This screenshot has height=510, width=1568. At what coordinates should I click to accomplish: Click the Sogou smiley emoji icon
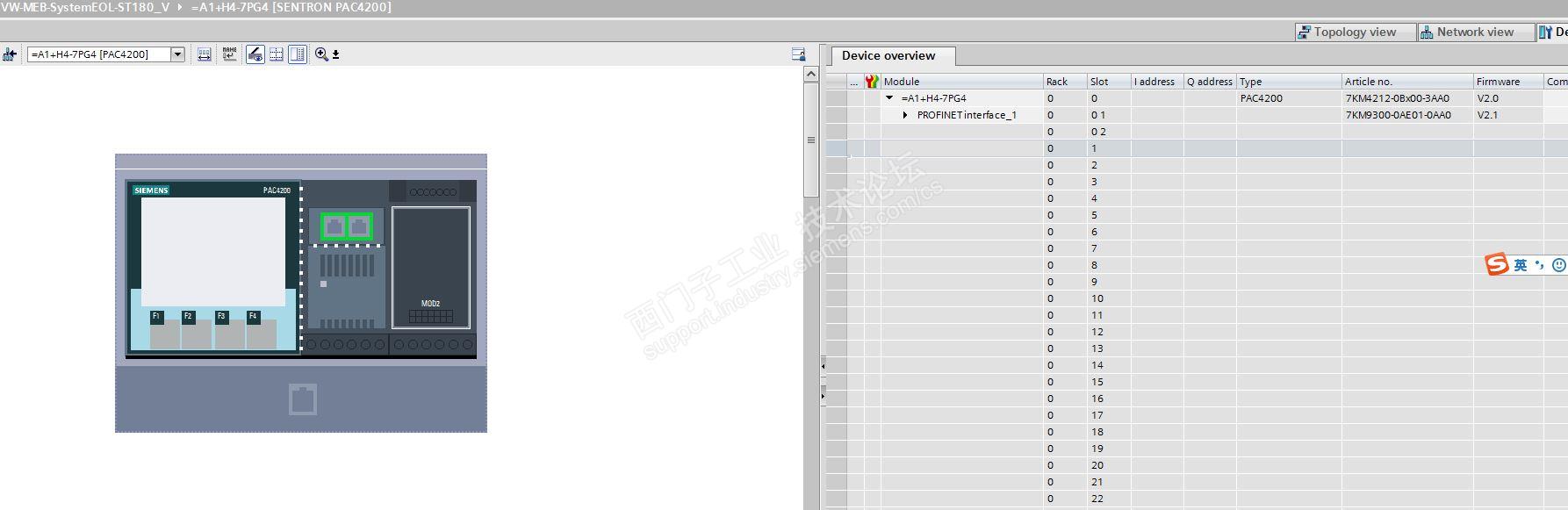tap(1559, 264)
